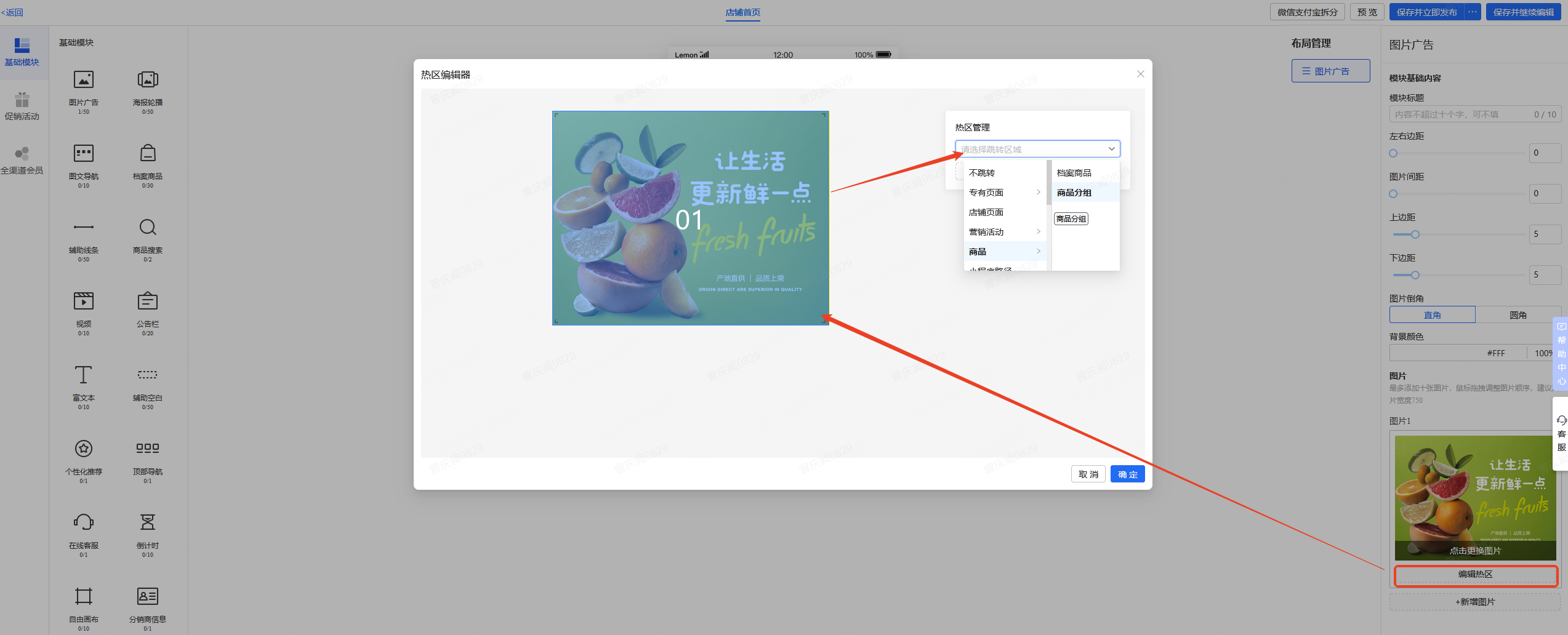Add a 图文导航 module
The width and height of the screenshot is (1568, 635).
click(84, 165)
